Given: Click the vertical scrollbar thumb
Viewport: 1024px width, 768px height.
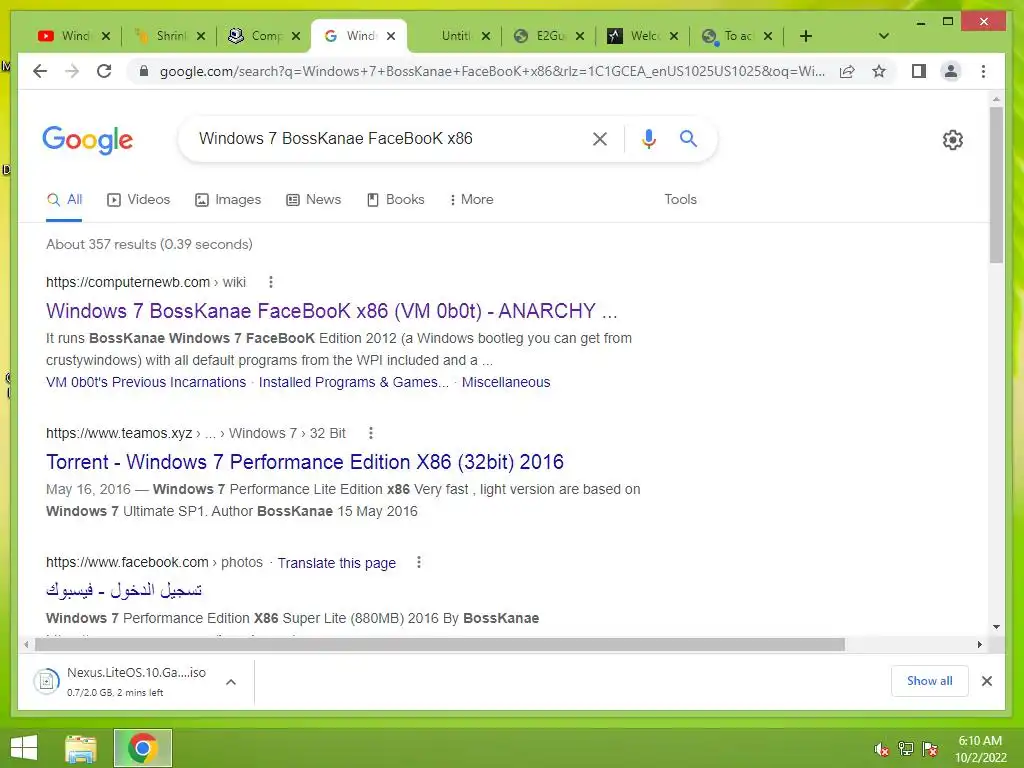Looking at the screenshot, I should point(996,185).
